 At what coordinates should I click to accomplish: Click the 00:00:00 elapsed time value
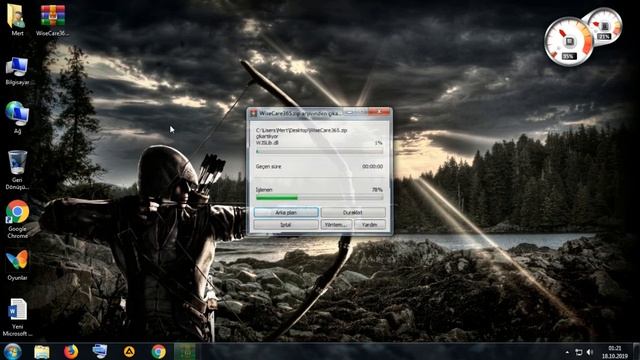point(372,167)
